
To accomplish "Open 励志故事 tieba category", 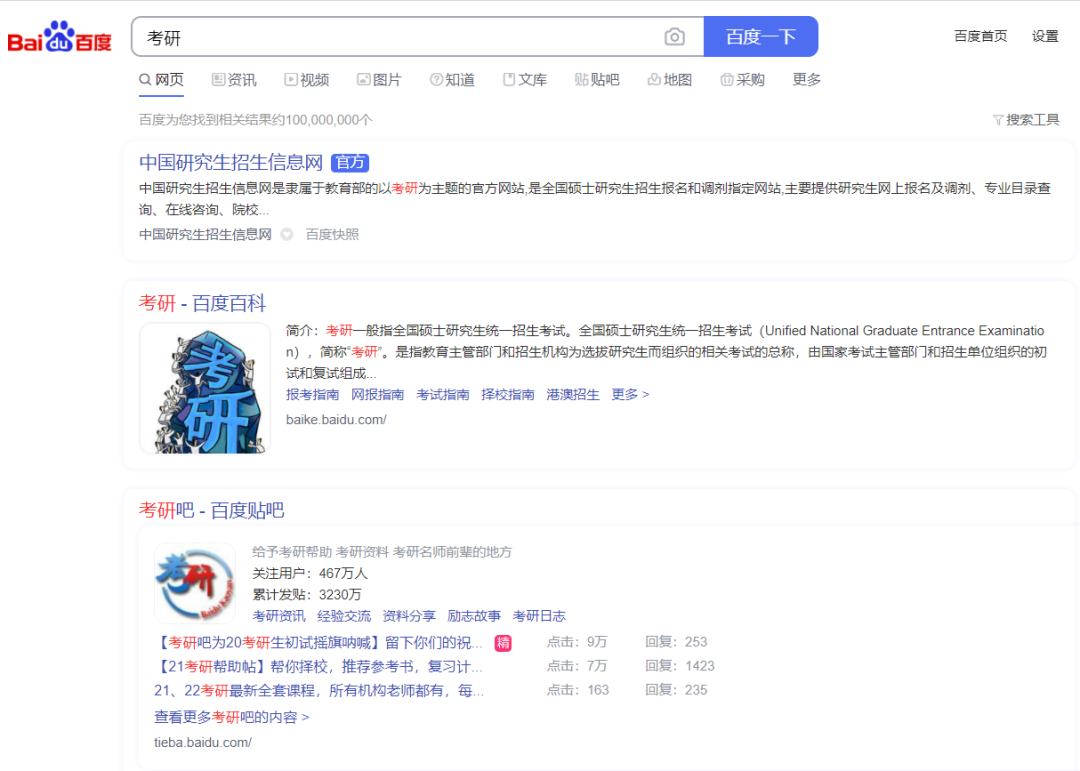I will pyautogui.click(x=474, y=616).
